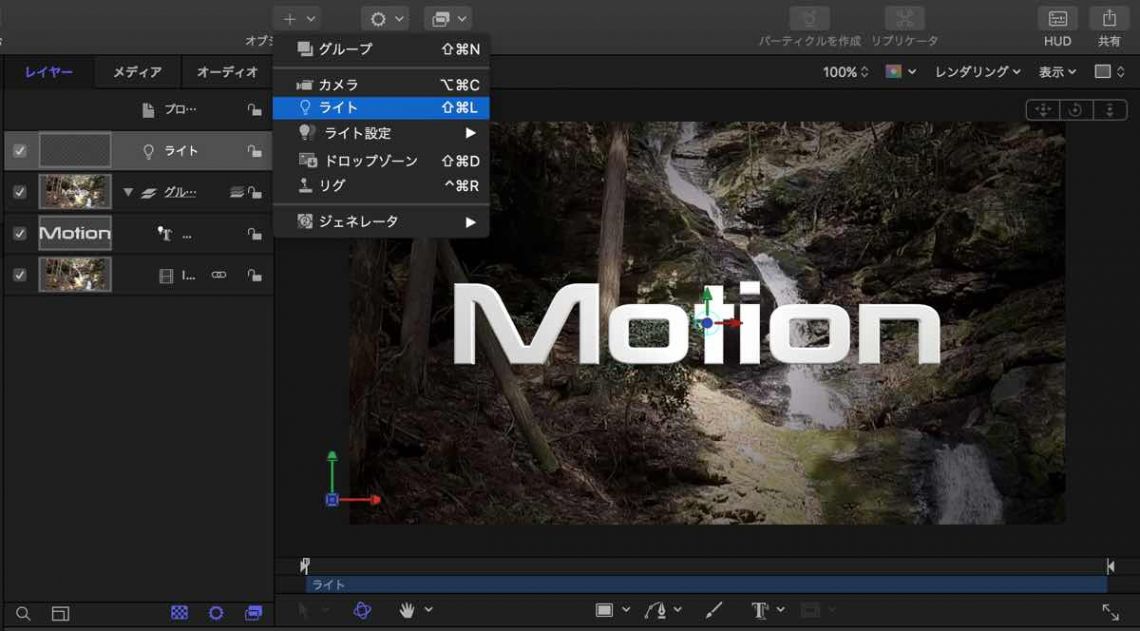Select the hand pan tool
1140x631 pixels.
[408, 610]
